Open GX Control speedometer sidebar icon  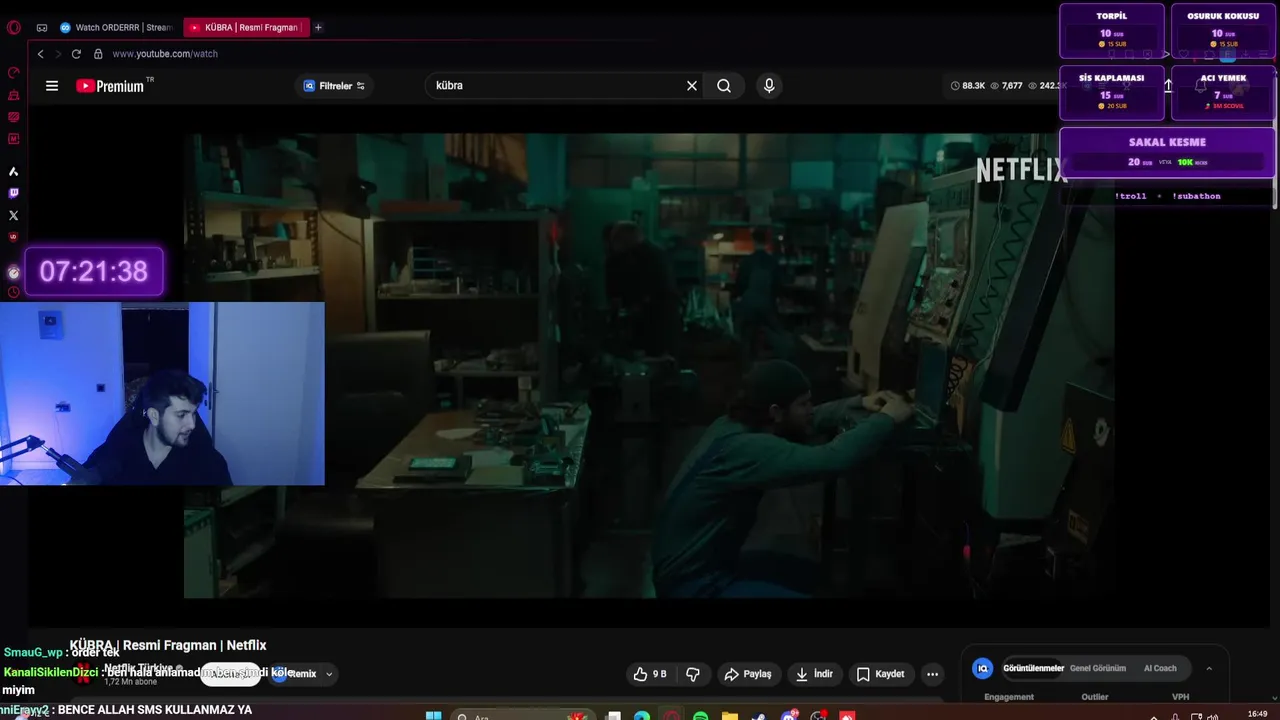[13, 73]
